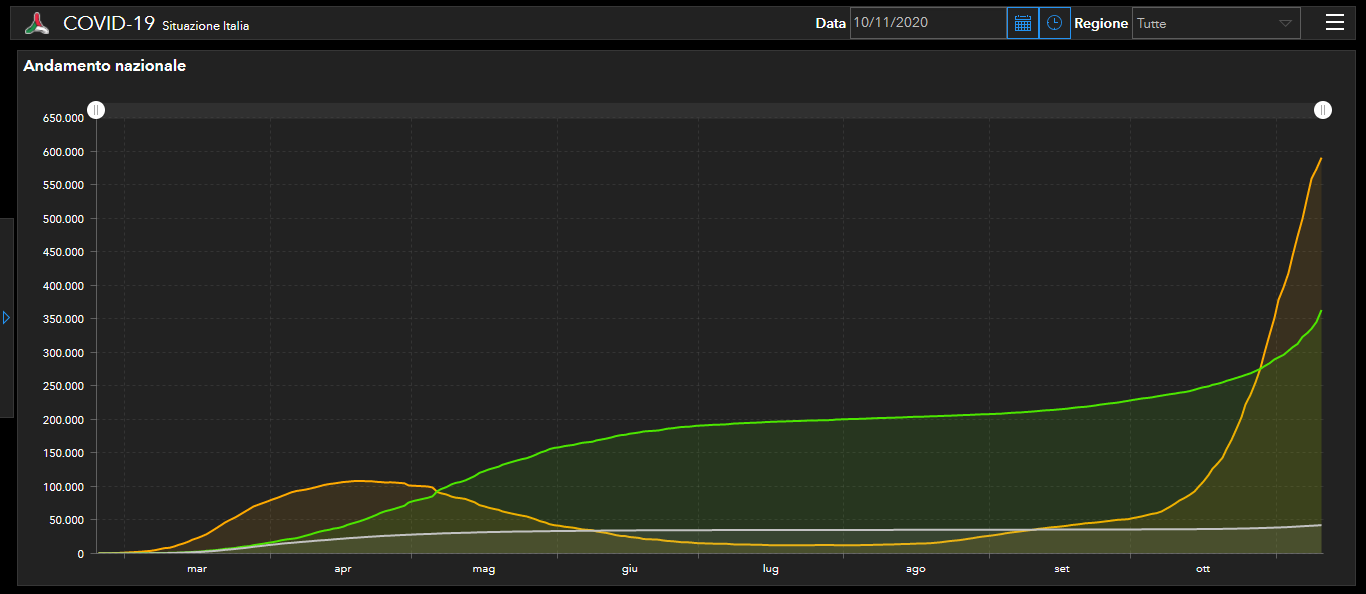Click the orange line's April peak
The image size is (1366, 594).
click(x=360, y=481)
